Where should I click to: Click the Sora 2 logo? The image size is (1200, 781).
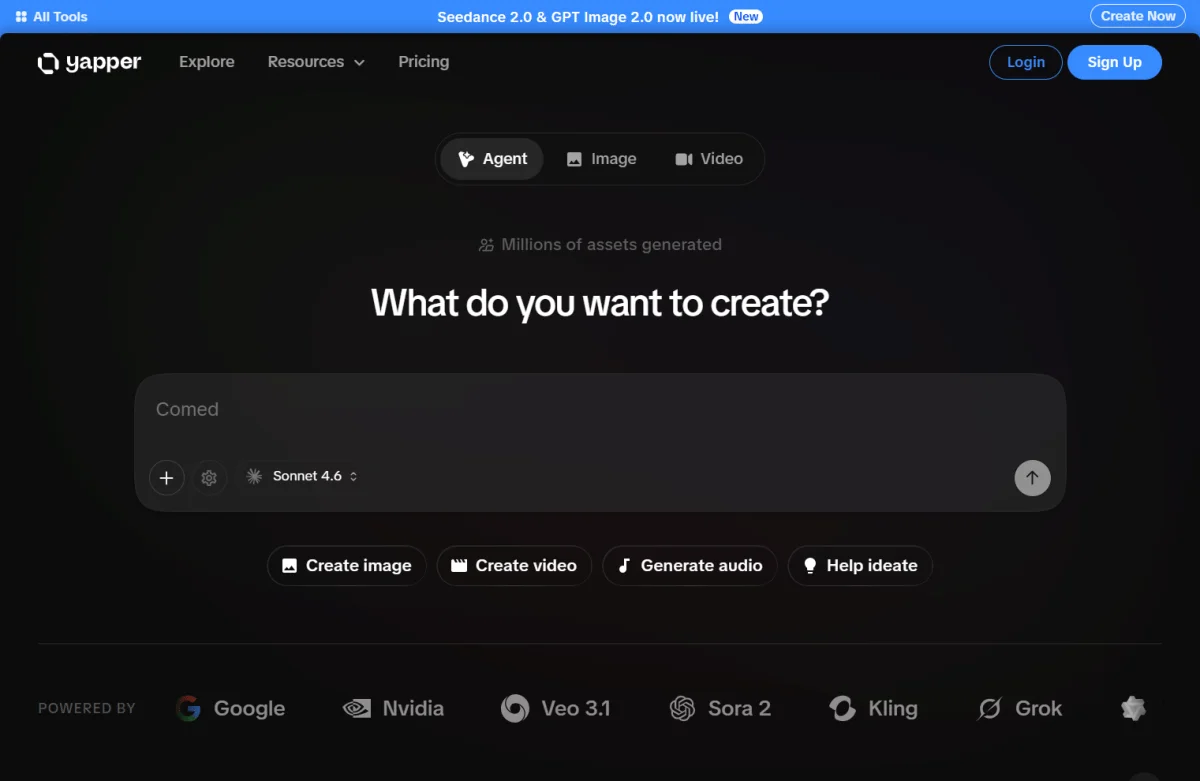(x=720, y=709)
